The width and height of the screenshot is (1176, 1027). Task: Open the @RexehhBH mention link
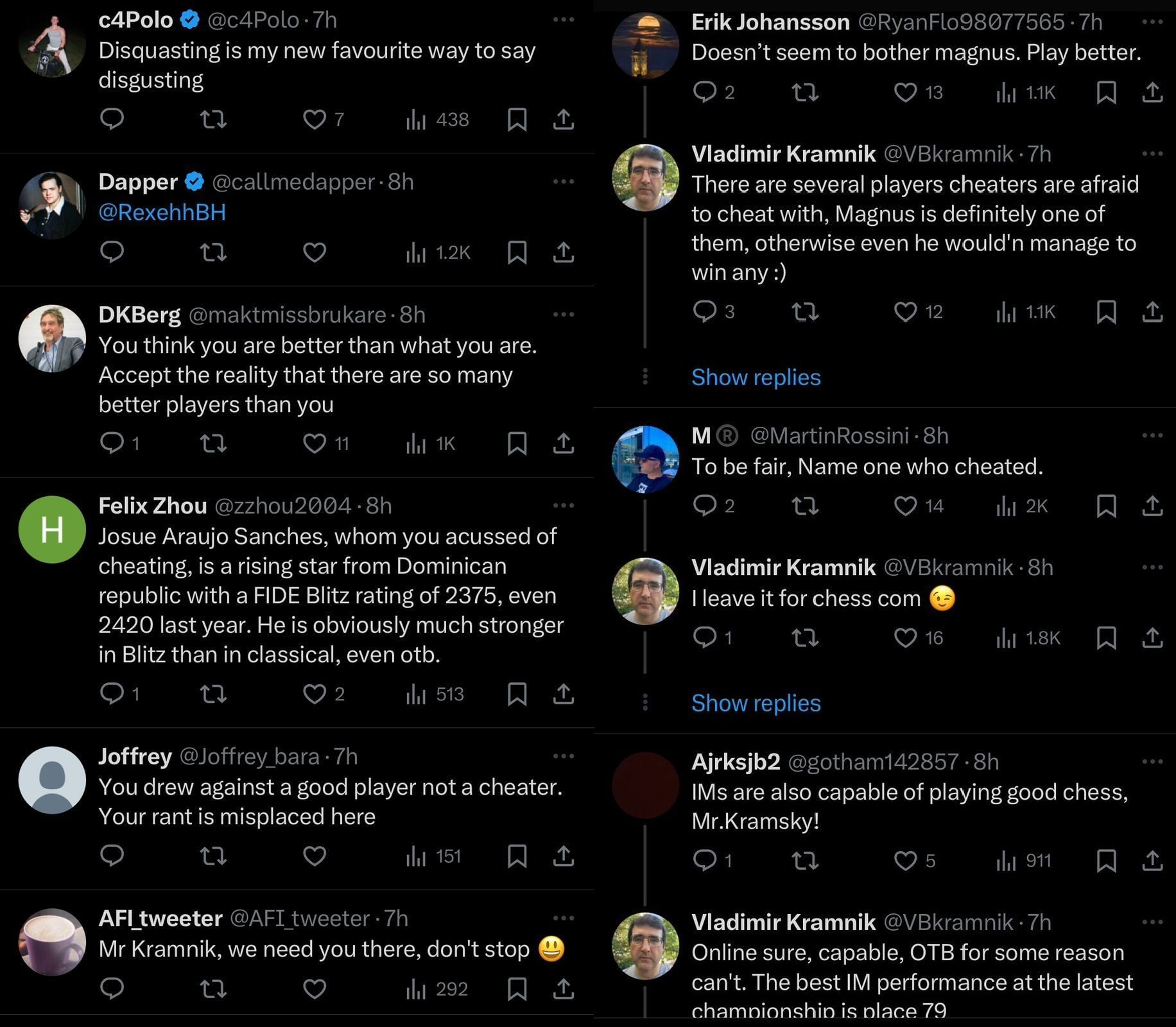coord(162,212)
